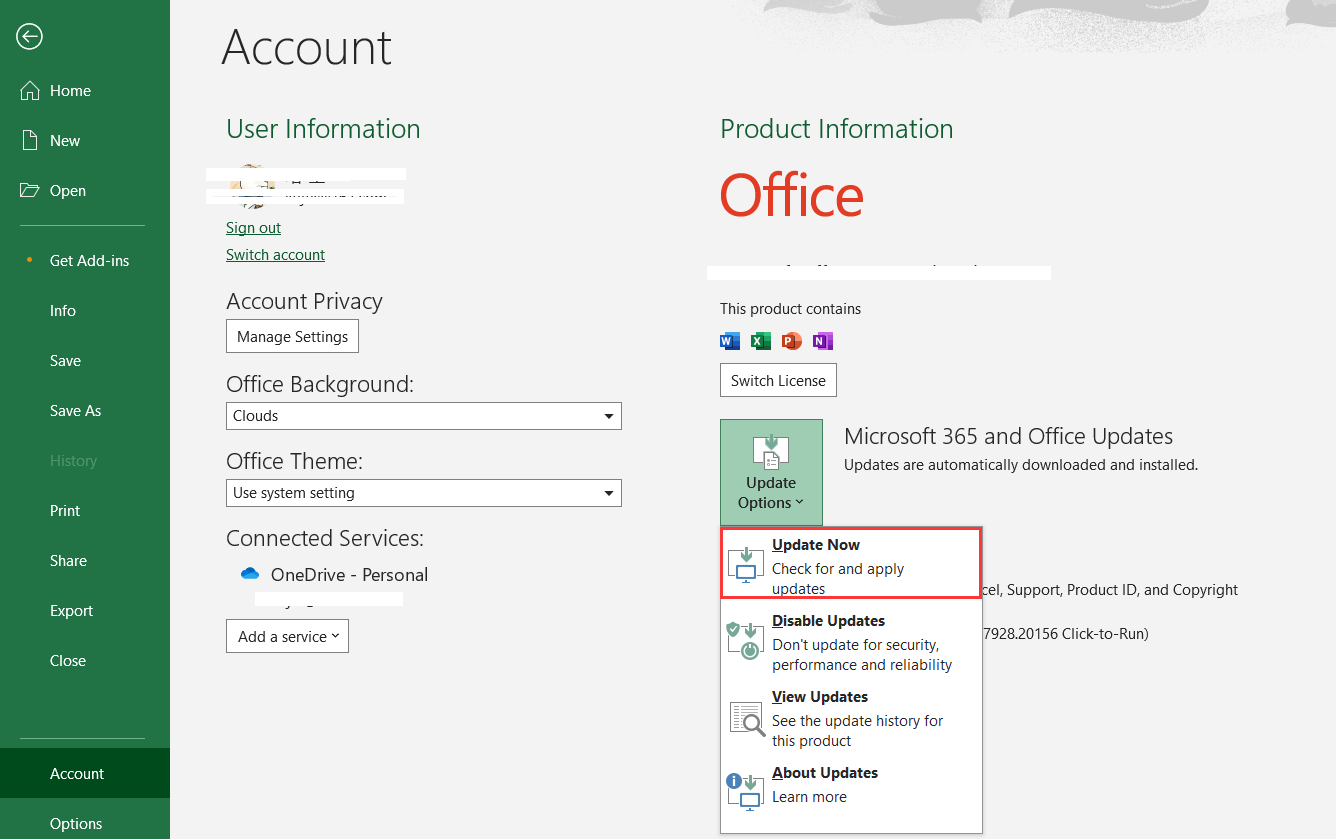Click the Home house icon
Viewport: 1336px width, 839px height.
click(x=30, y=90)
